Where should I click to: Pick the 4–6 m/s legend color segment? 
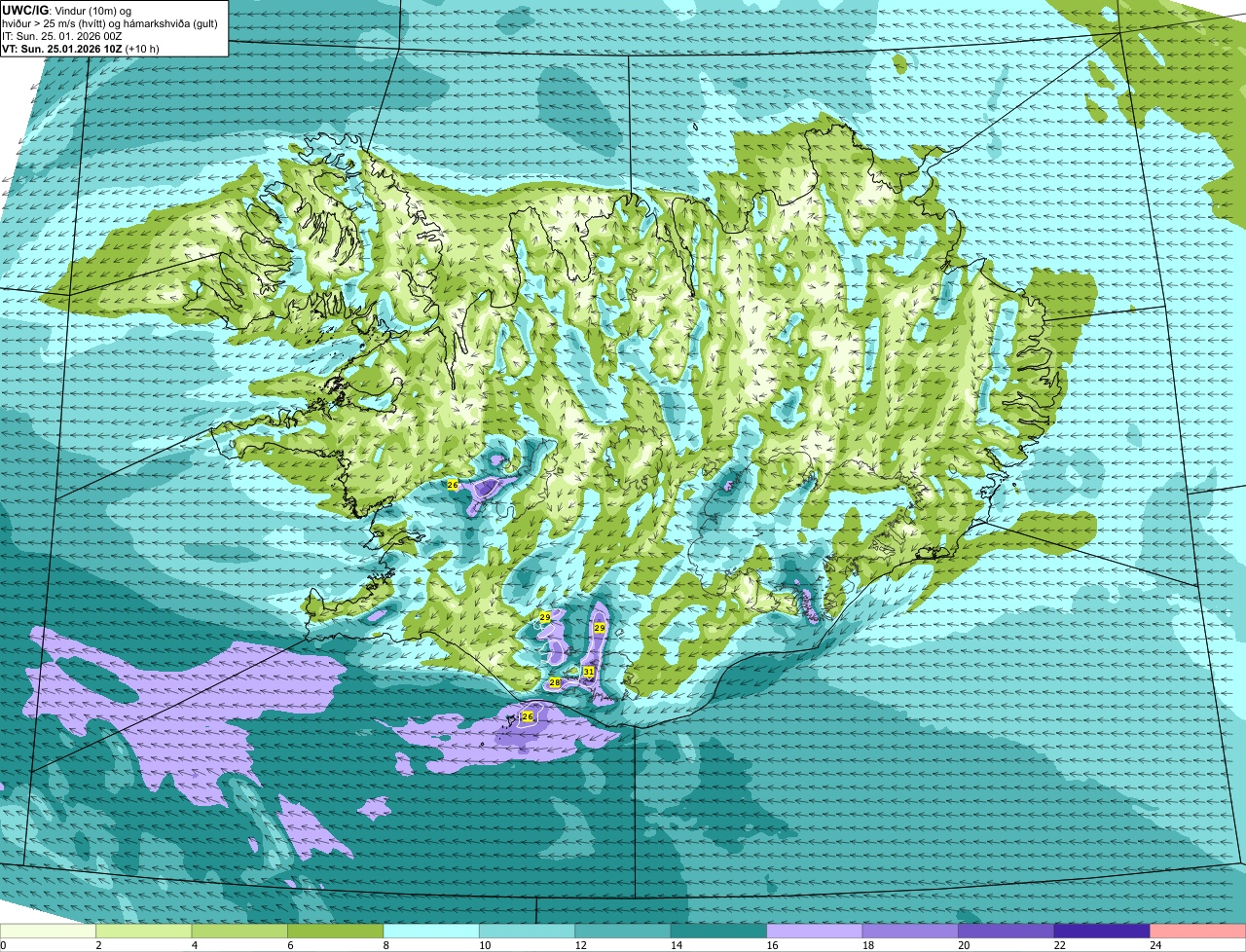(x=241, y=931)
